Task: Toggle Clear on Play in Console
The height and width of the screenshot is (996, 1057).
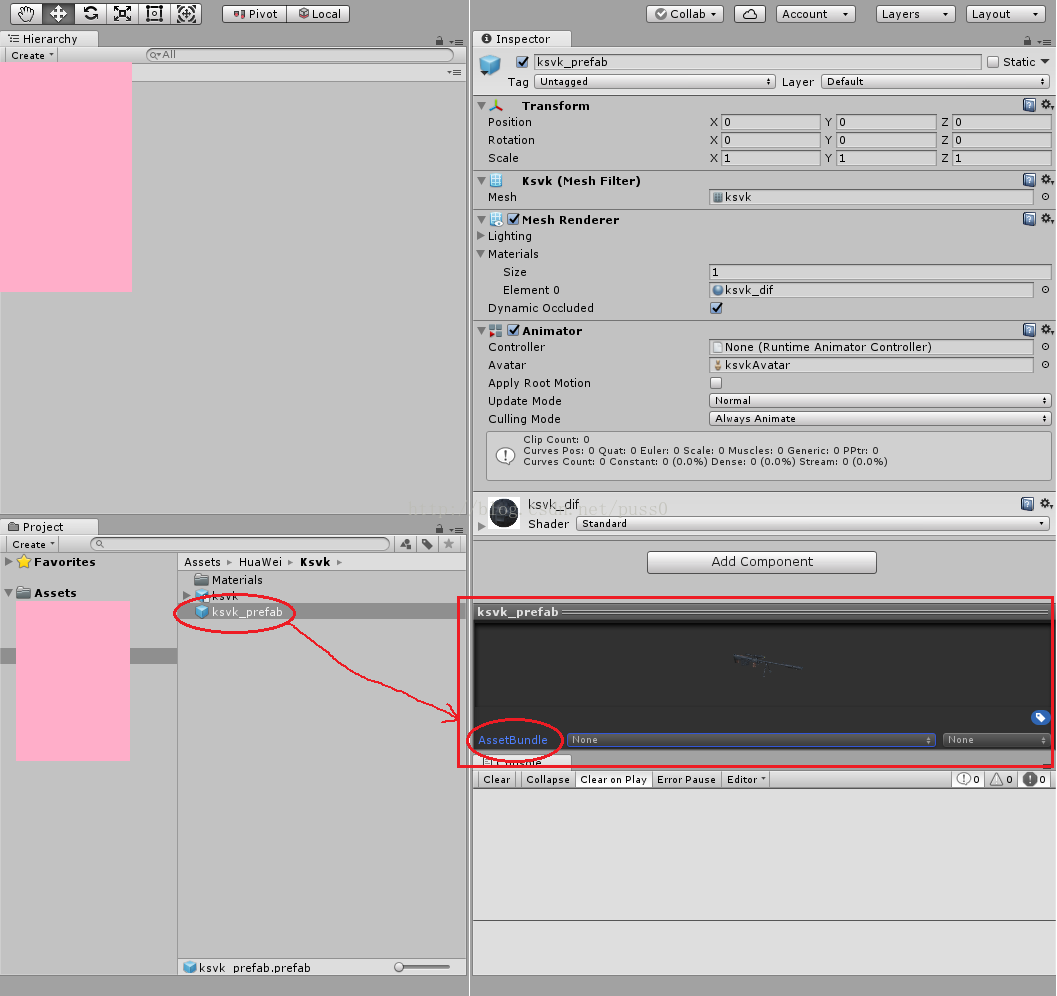Action: pos(613,780)
